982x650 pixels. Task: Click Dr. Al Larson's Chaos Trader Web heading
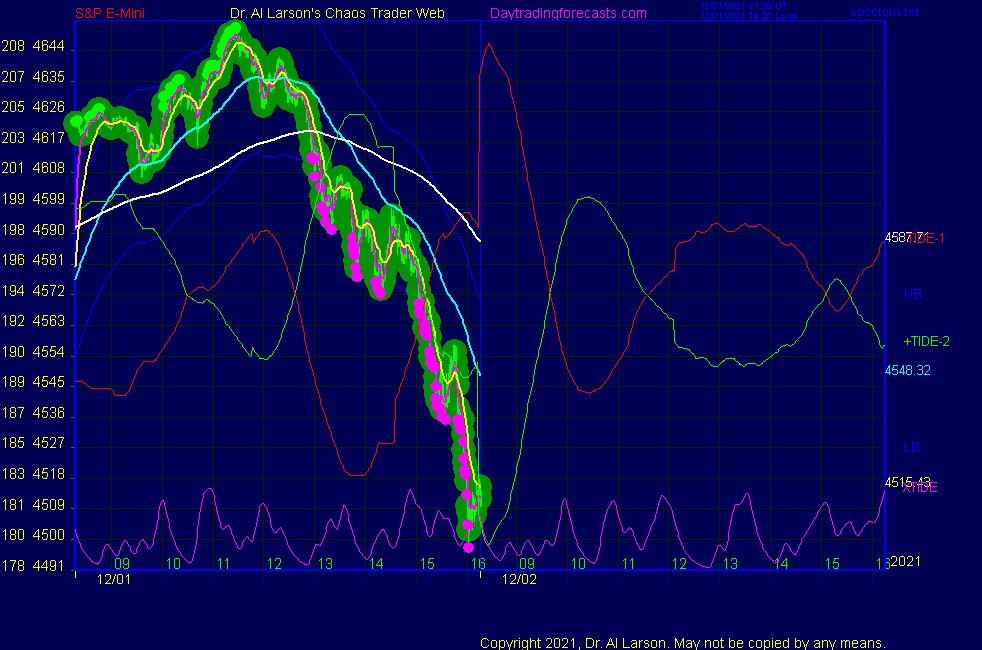coord(331,13)
